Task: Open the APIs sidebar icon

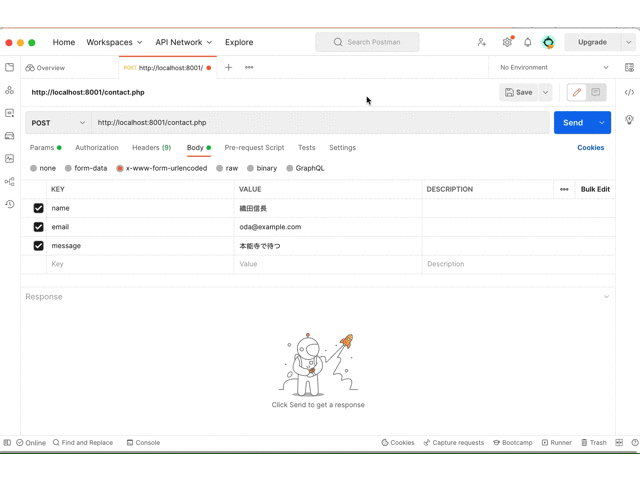Action: click(9, 90)
